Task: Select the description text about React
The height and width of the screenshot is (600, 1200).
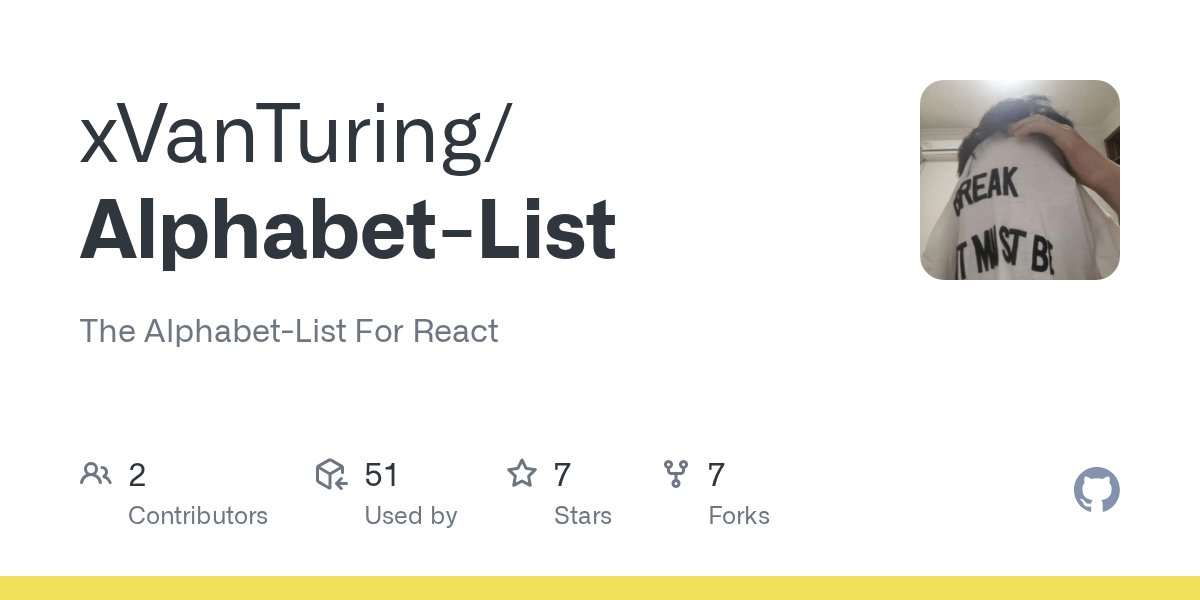Action: click(x=289, y=331)
